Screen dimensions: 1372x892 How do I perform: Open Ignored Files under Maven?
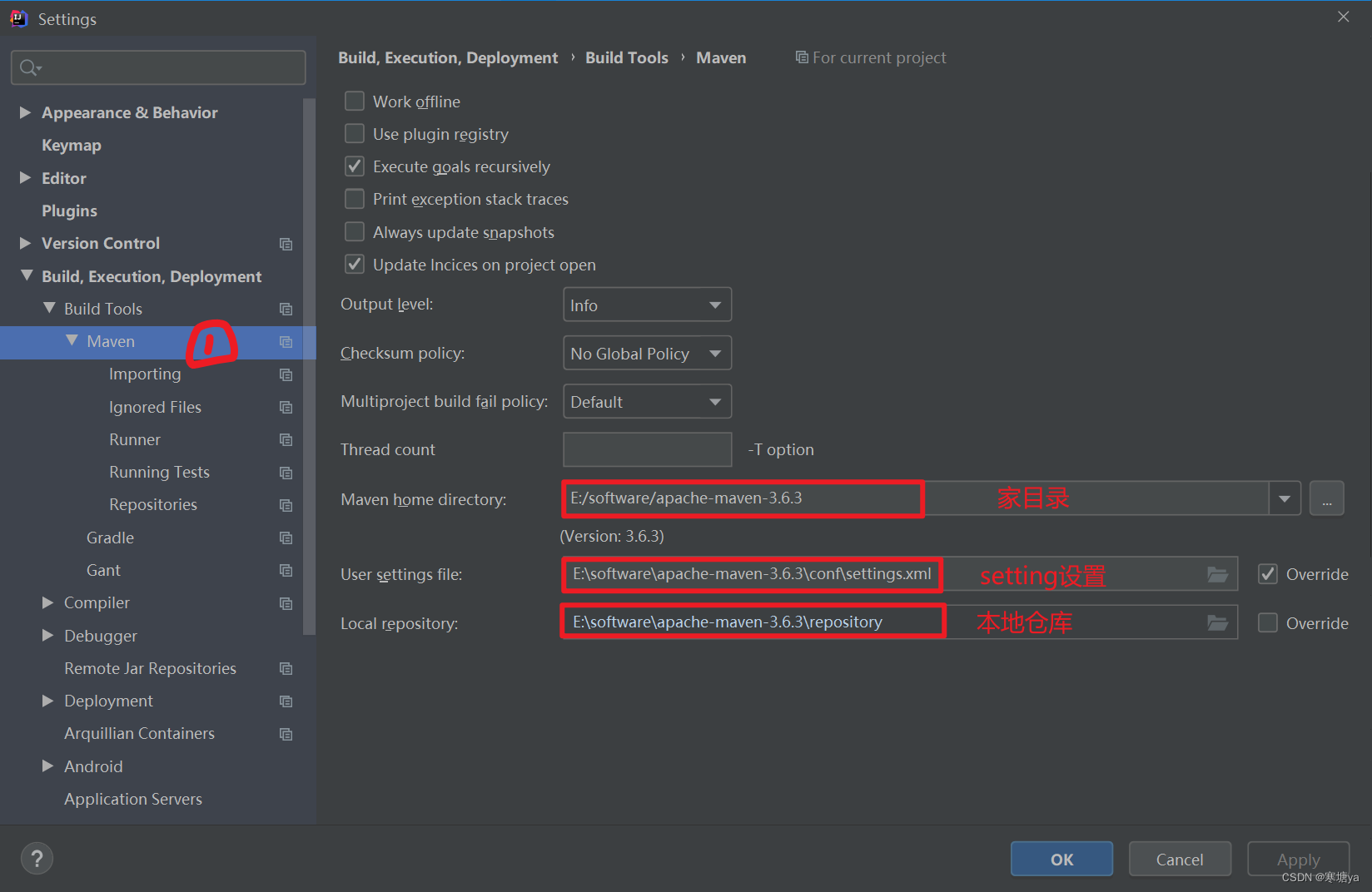[155, 408]
